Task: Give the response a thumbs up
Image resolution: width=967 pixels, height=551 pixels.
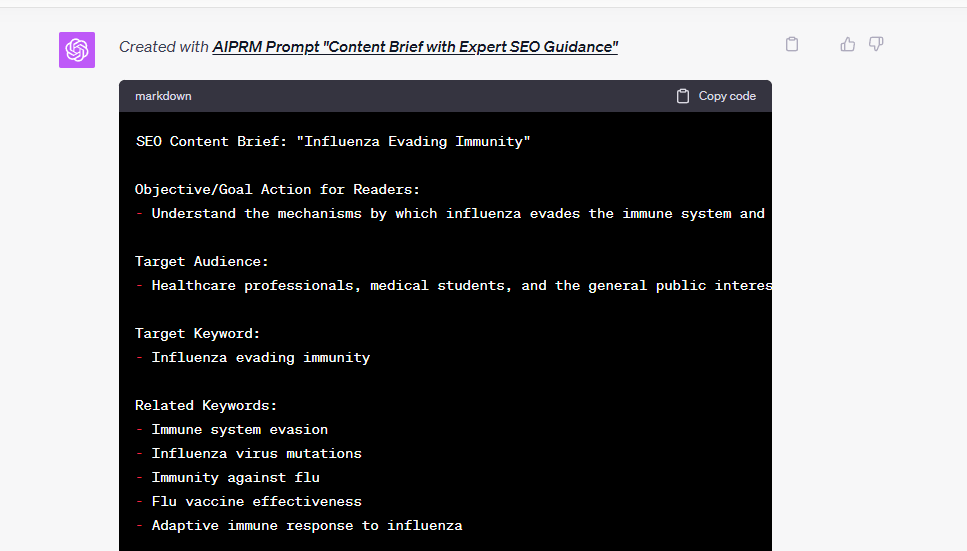Action: tap(848, 44)
